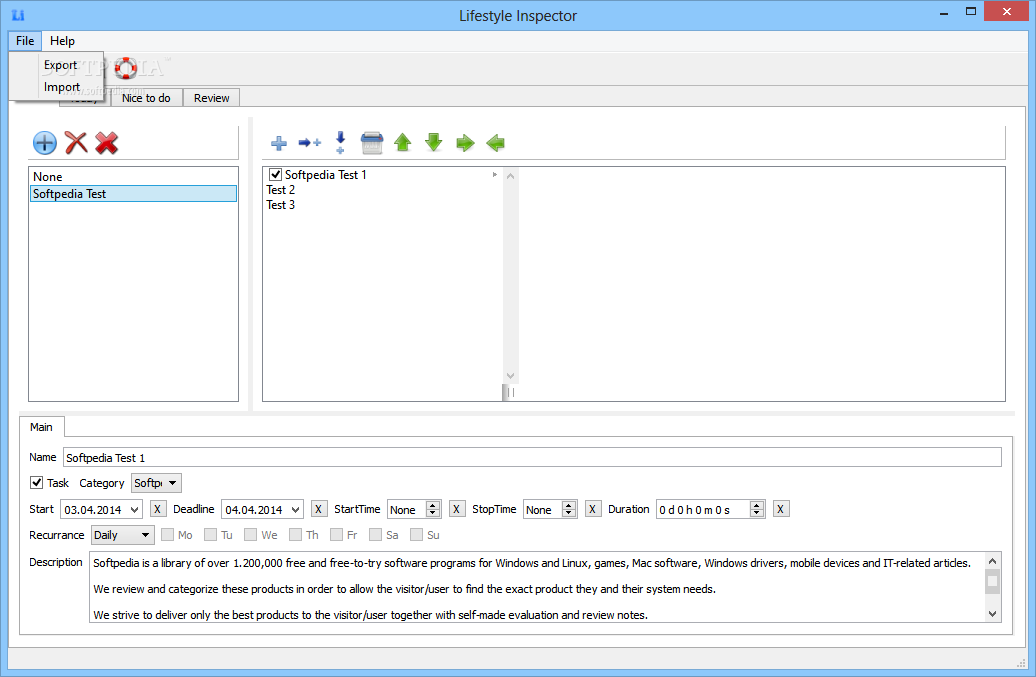Switch to the Review tab
1036x677 pixels.
[211, 98]
